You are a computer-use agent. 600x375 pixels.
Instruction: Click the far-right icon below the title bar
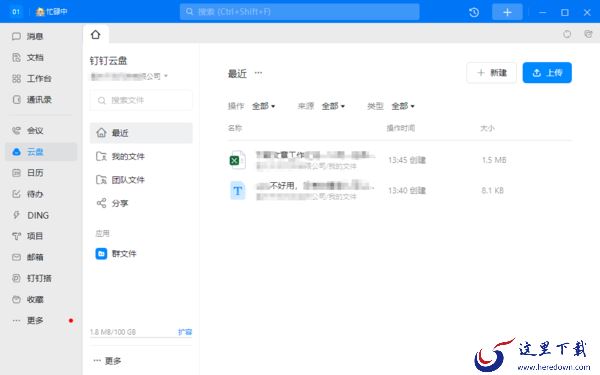pyautogui.click(x=588, y=34)
